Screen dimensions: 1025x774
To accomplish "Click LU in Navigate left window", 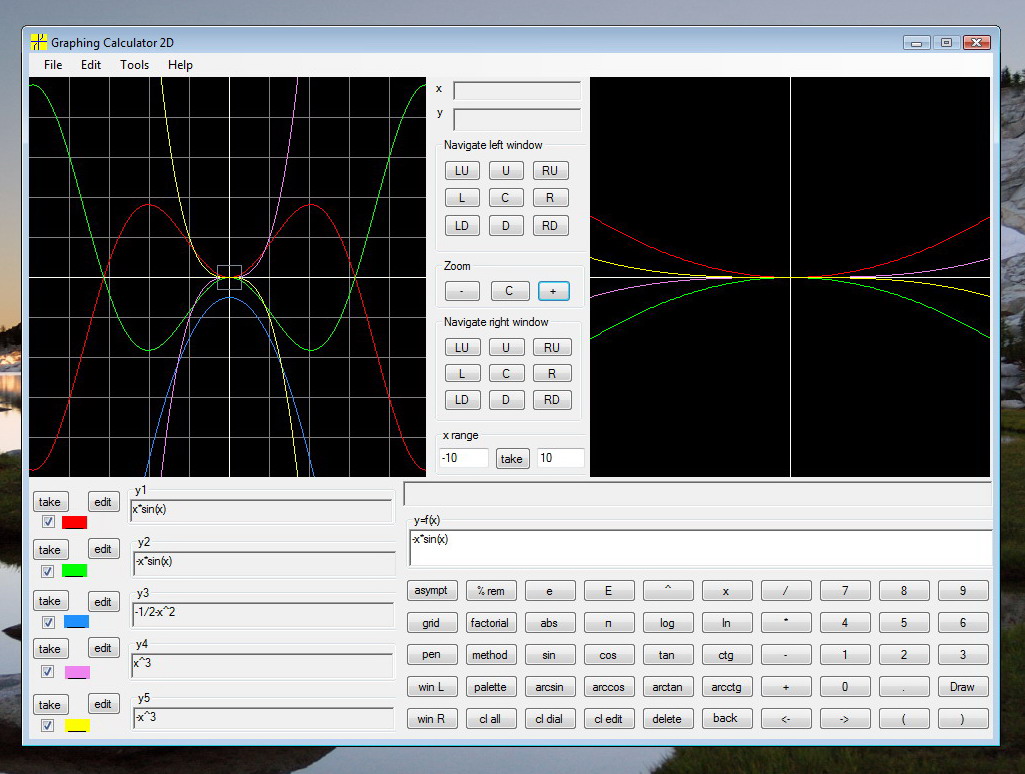I will [x=462, y=171].
